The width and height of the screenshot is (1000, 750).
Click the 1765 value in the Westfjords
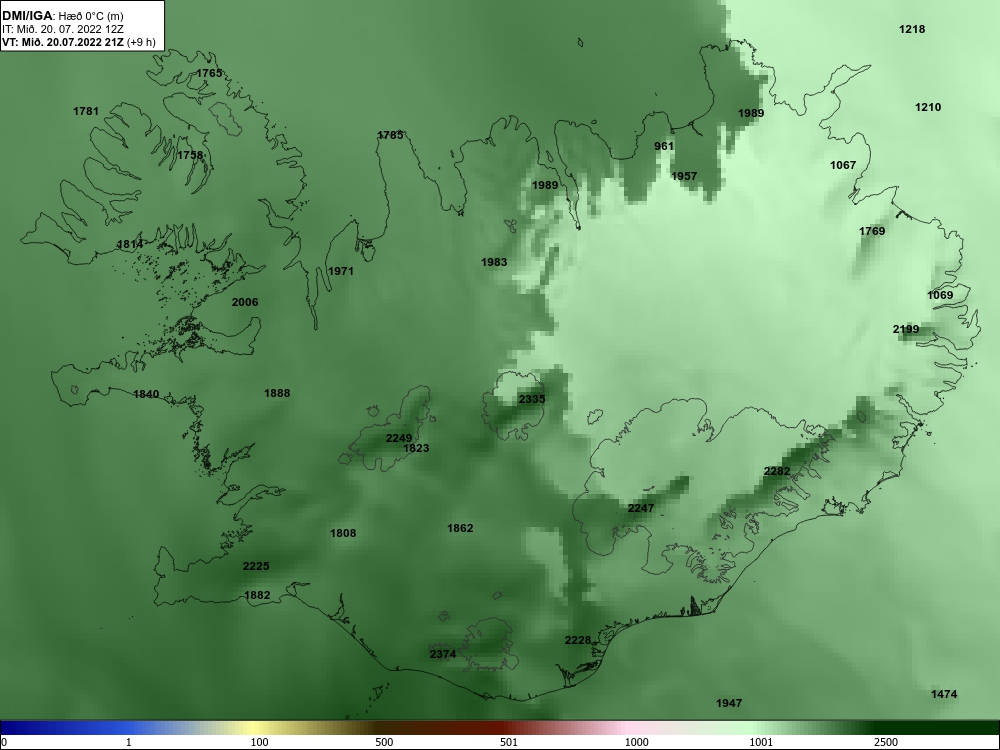coord(209,73)
